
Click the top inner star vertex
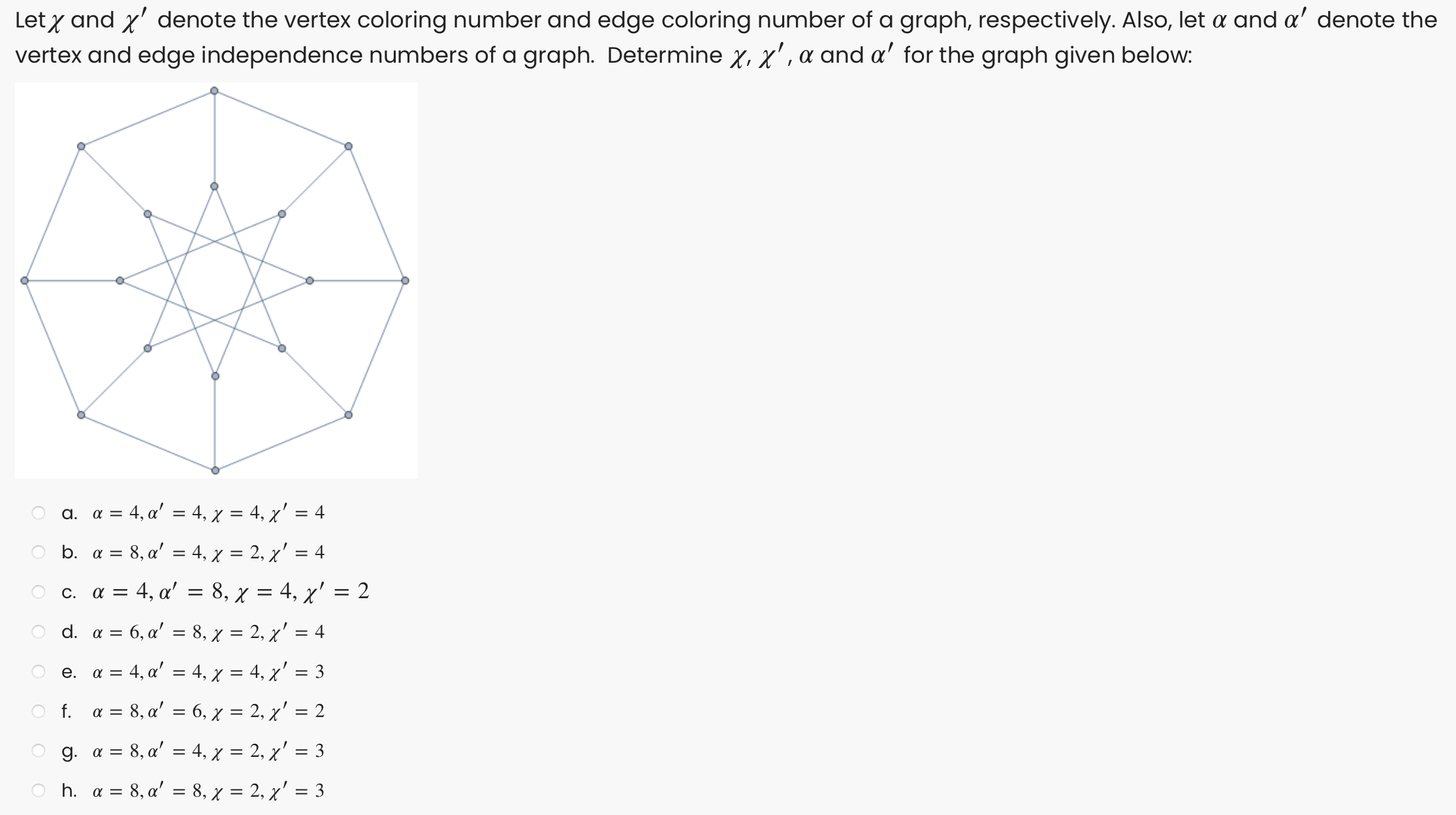214,187
